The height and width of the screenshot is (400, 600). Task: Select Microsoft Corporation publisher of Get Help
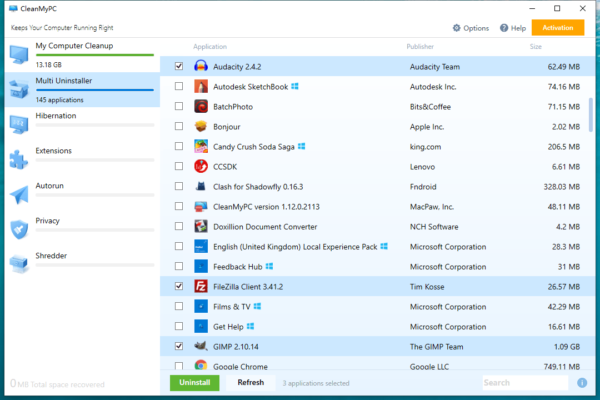tap(448, 327)
